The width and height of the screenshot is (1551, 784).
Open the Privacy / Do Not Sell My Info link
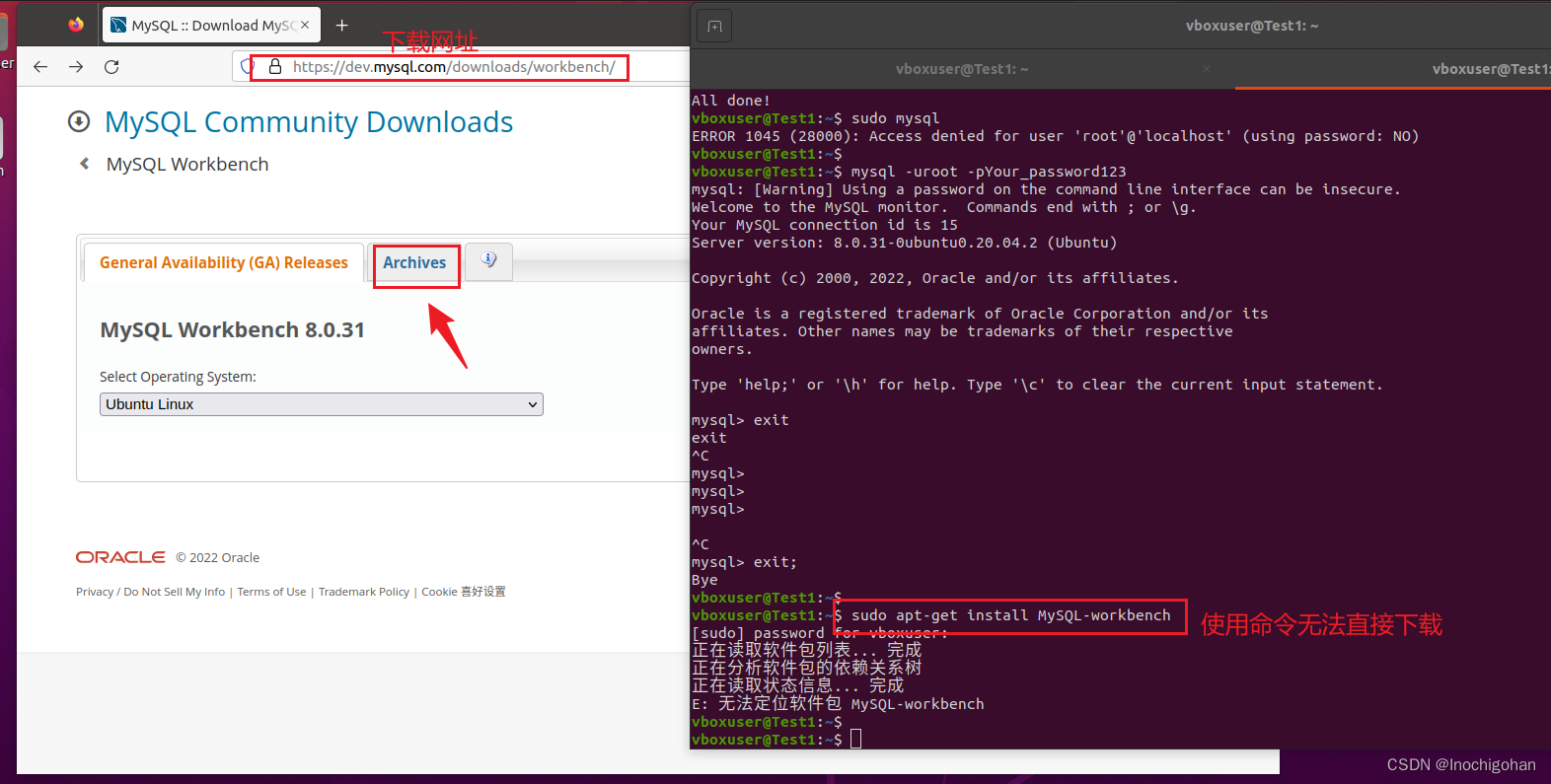tap(151, 592)
